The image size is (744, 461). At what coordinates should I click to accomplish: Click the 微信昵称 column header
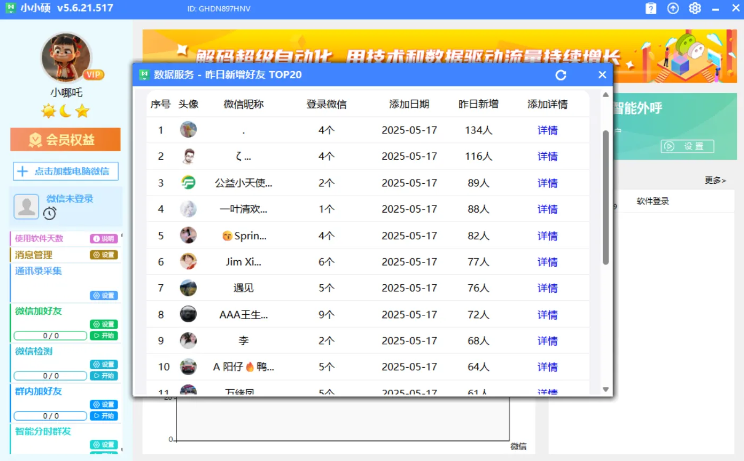click(x=243, y=104)
